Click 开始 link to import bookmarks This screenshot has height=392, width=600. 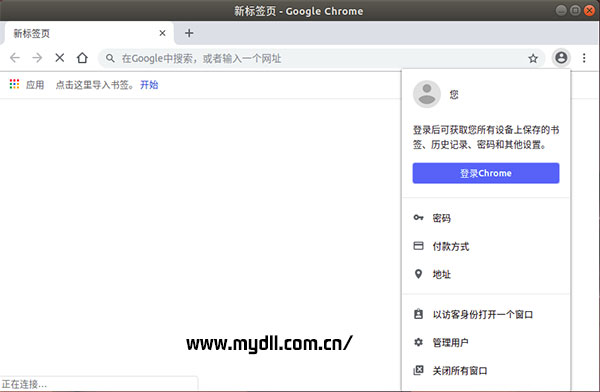(149, 85)
